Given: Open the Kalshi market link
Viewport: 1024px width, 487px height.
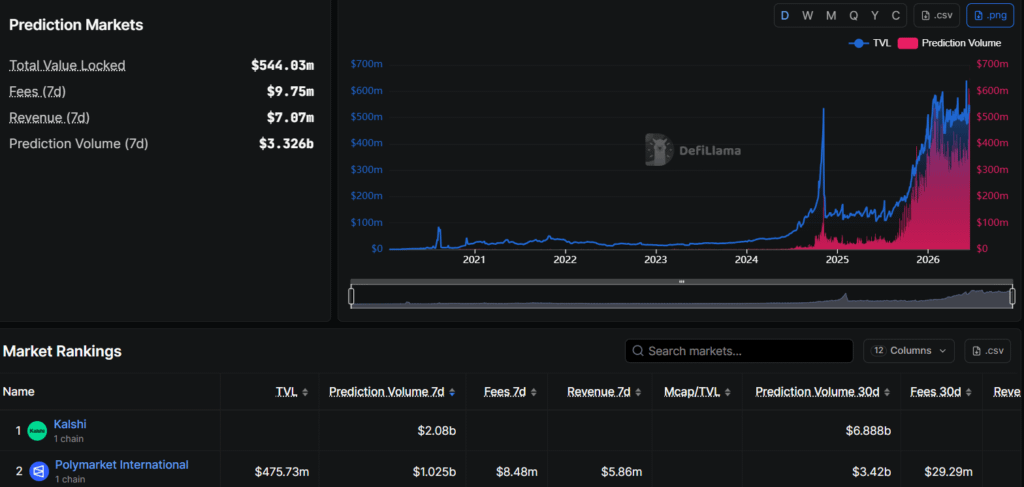Looking at the screenshot, I should click(71, 424).
